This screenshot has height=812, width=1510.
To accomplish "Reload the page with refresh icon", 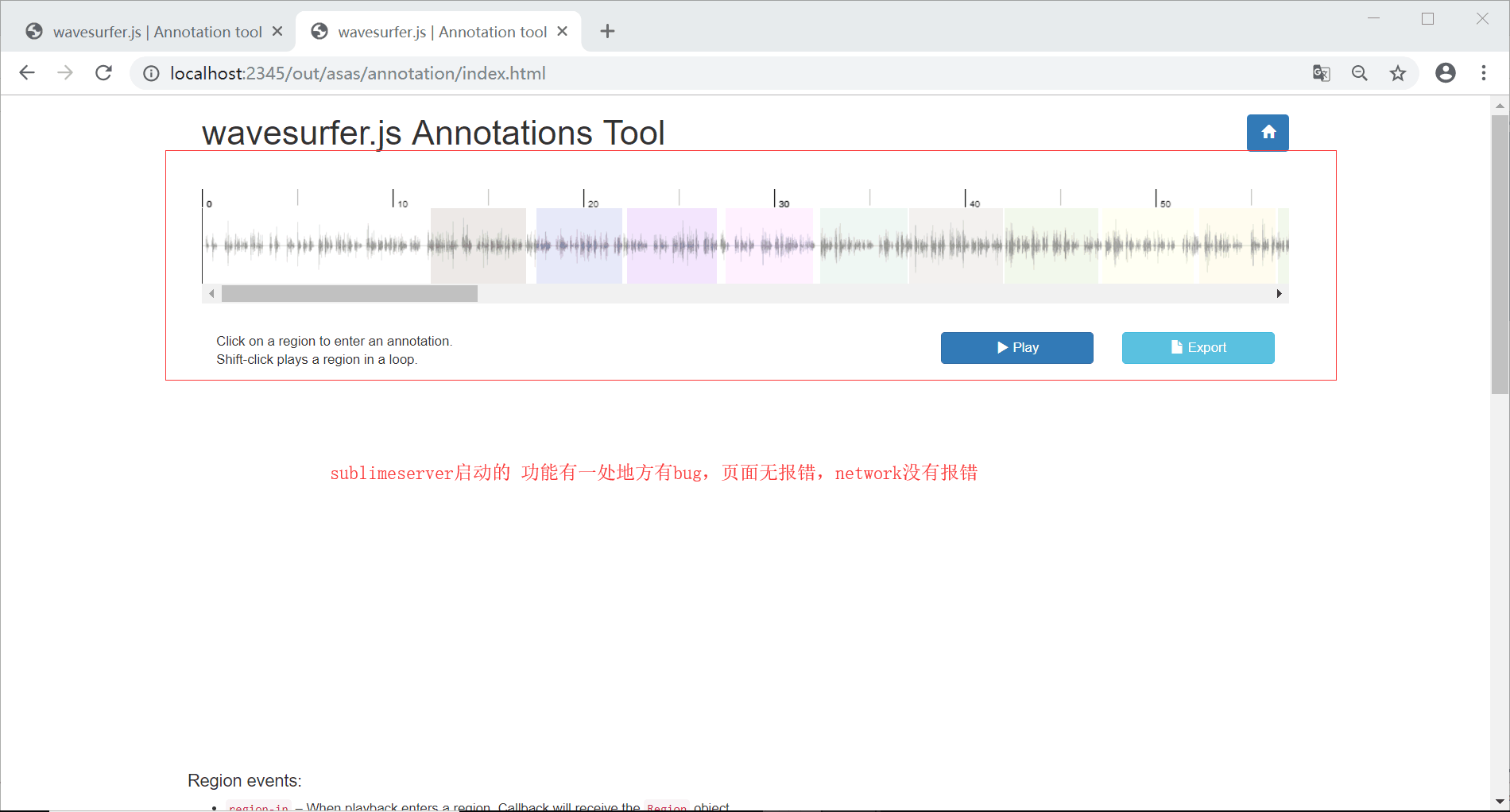I will pos(103,73).
